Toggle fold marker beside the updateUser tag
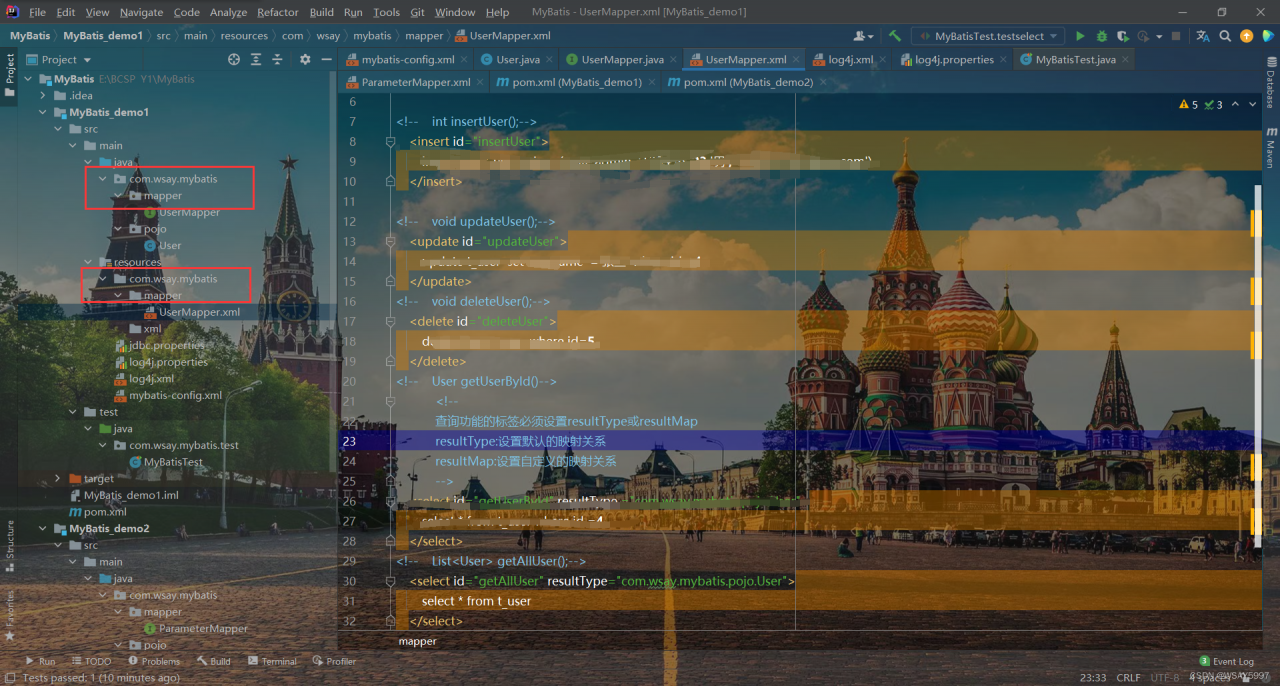1280x686 pixels. tap(390, 241)
